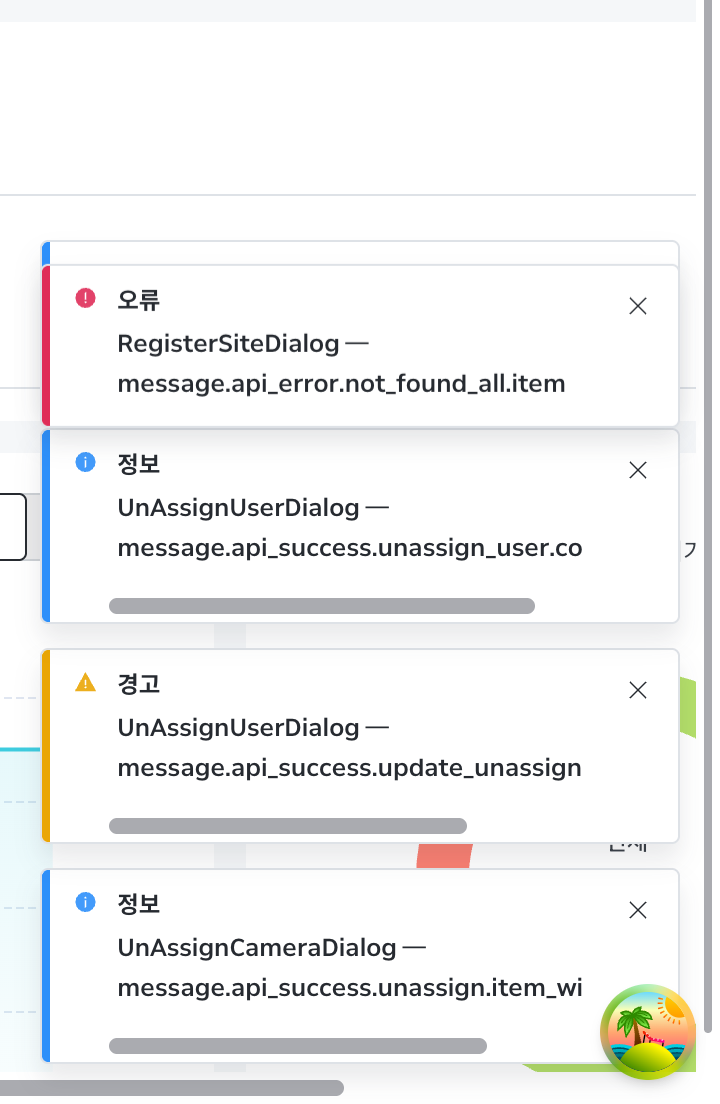Click the 경고 toast title
The width and height of the screenshot is (720, 1104).
pos(139,684)
